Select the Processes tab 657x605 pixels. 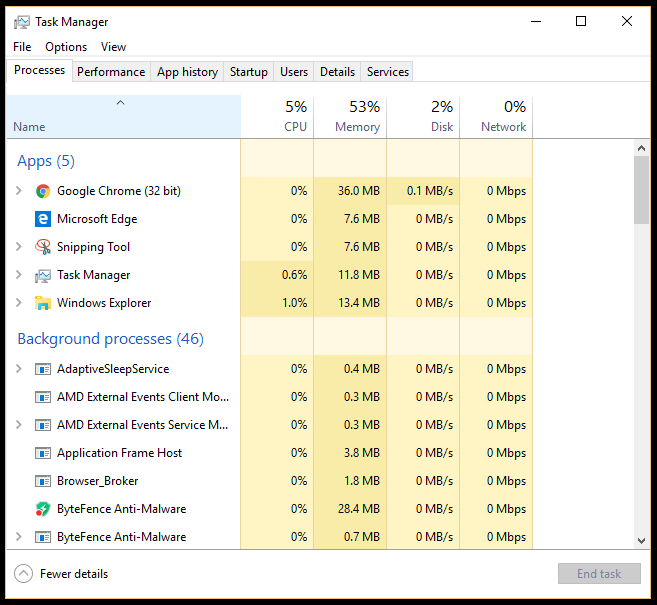click(39, 70)
